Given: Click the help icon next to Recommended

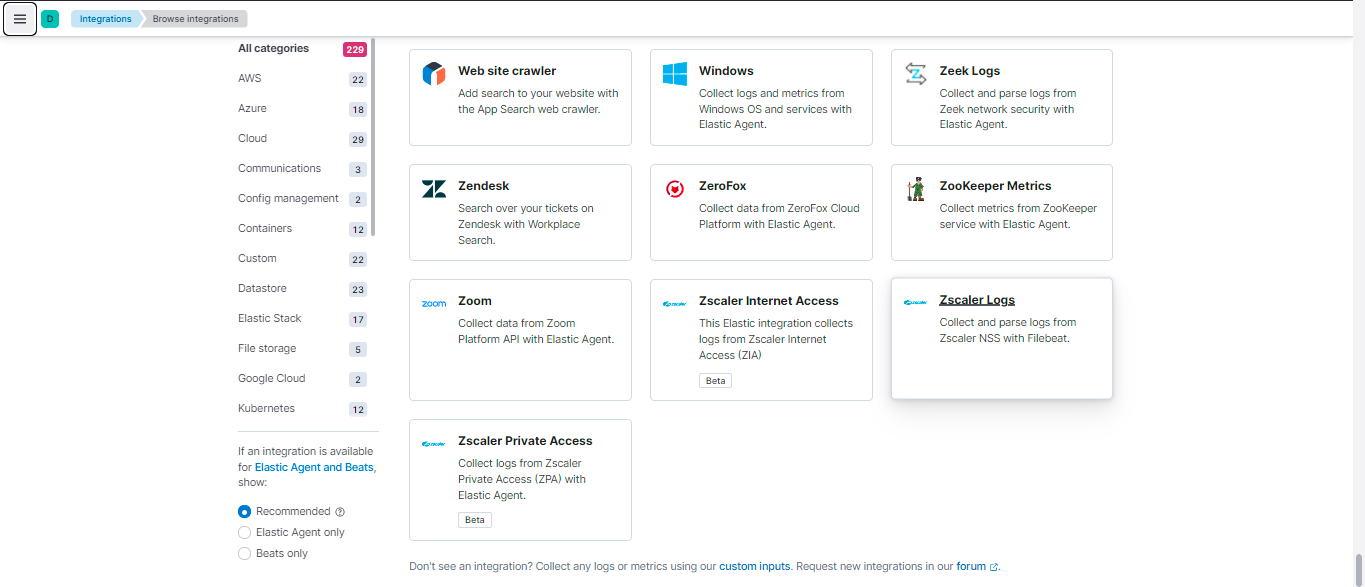Looking at the screenshot, I should [x=340, y=512].
